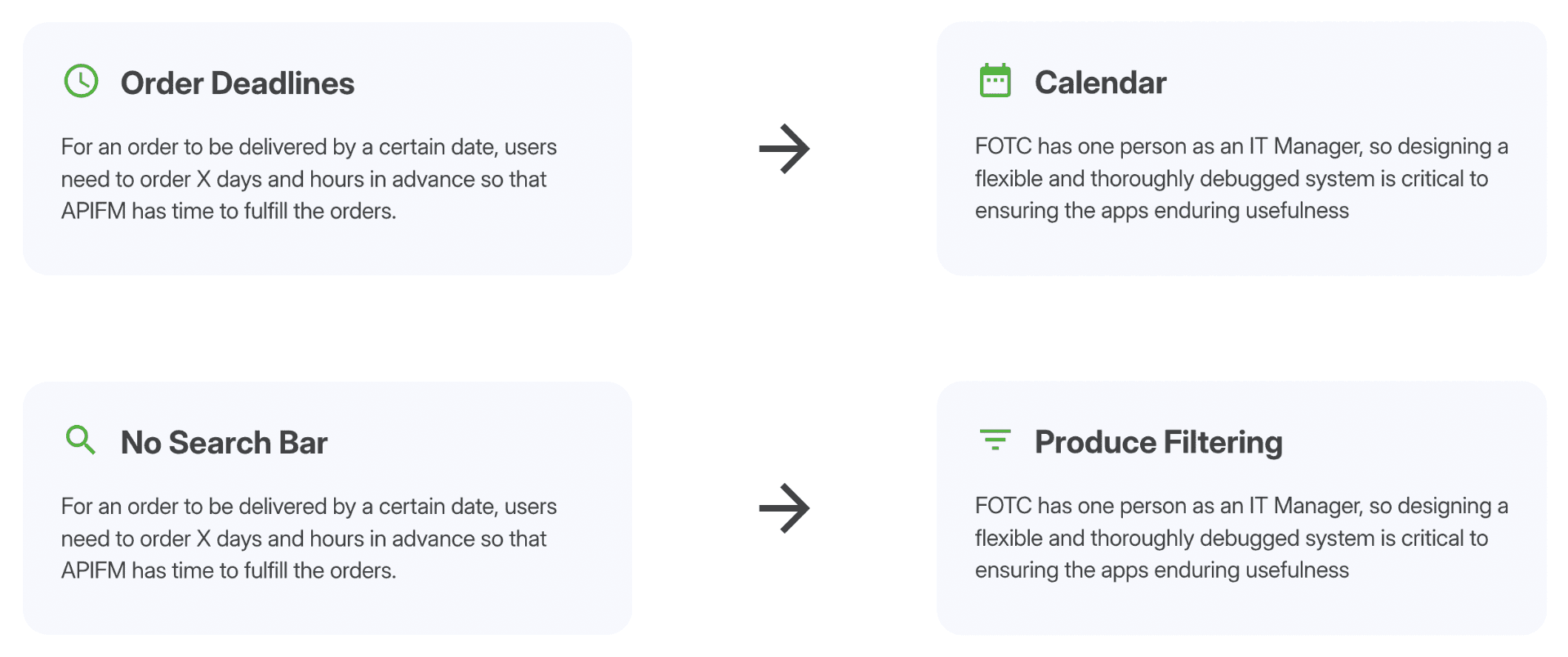Click the description under Order Deadlines
Image resolution: width=1568 pixels, height=657 pixels.
[x=309, y=179]
